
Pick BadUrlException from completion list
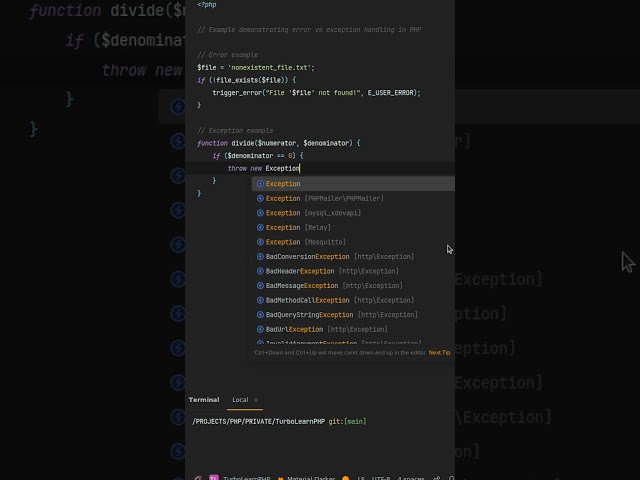(353, 329)
